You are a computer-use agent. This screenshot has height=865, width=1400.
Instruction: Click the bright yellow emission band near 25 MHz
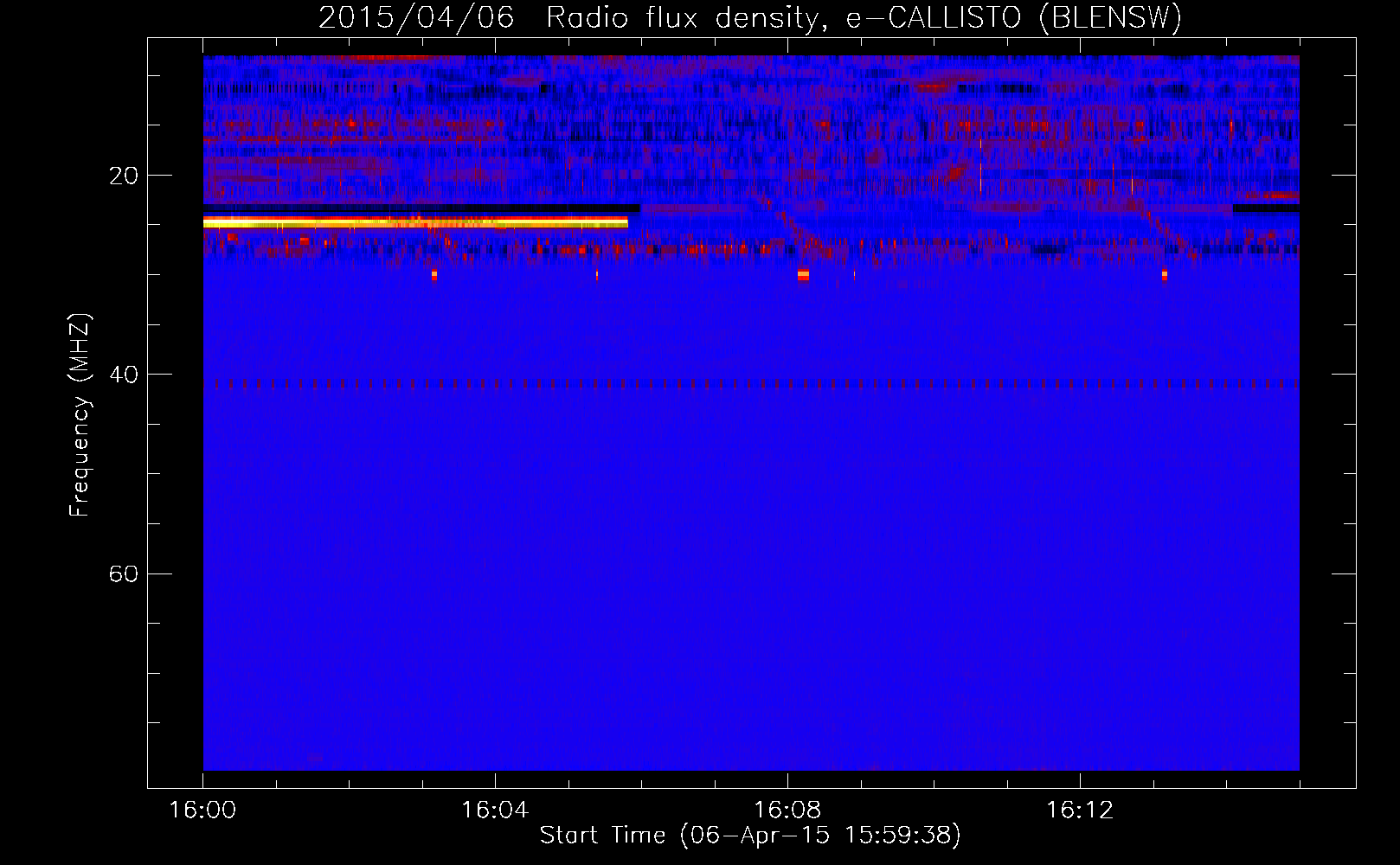coord(415,222)
